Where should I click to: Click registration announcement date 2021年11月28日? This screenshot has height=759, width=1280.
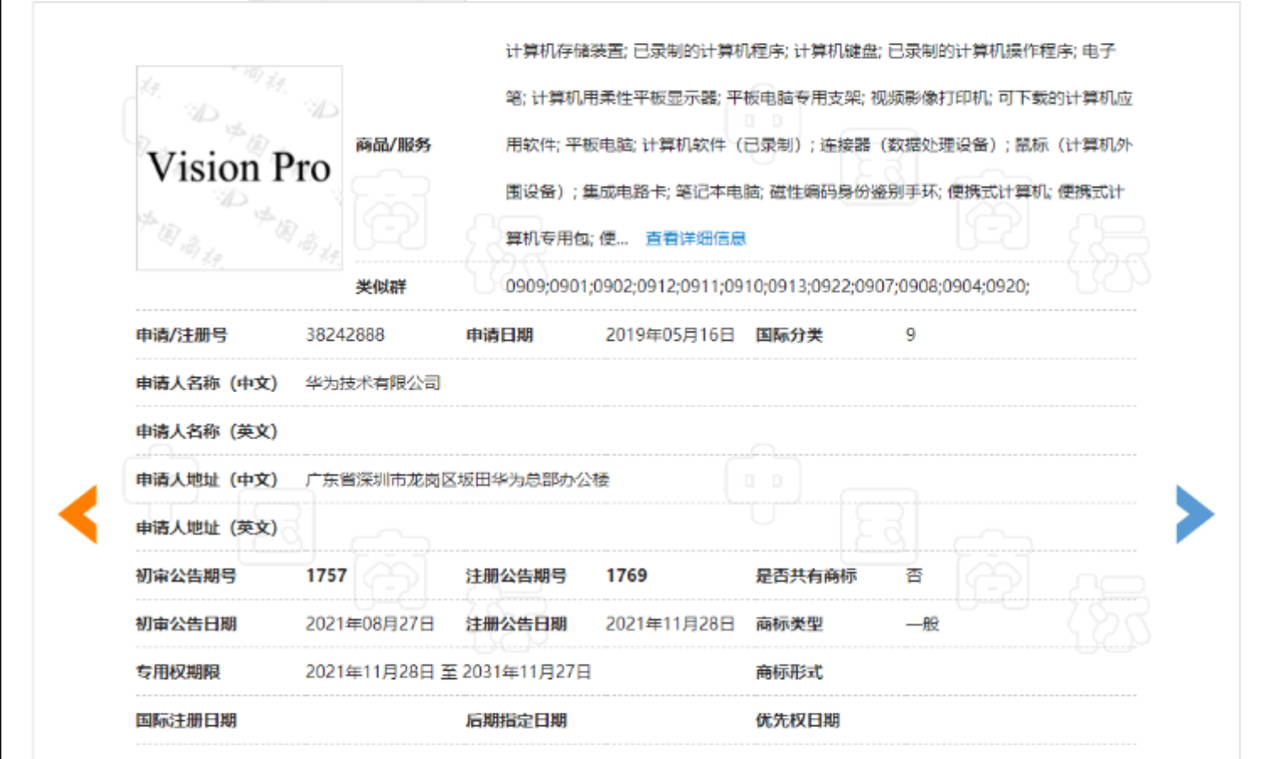coord(670,624)
